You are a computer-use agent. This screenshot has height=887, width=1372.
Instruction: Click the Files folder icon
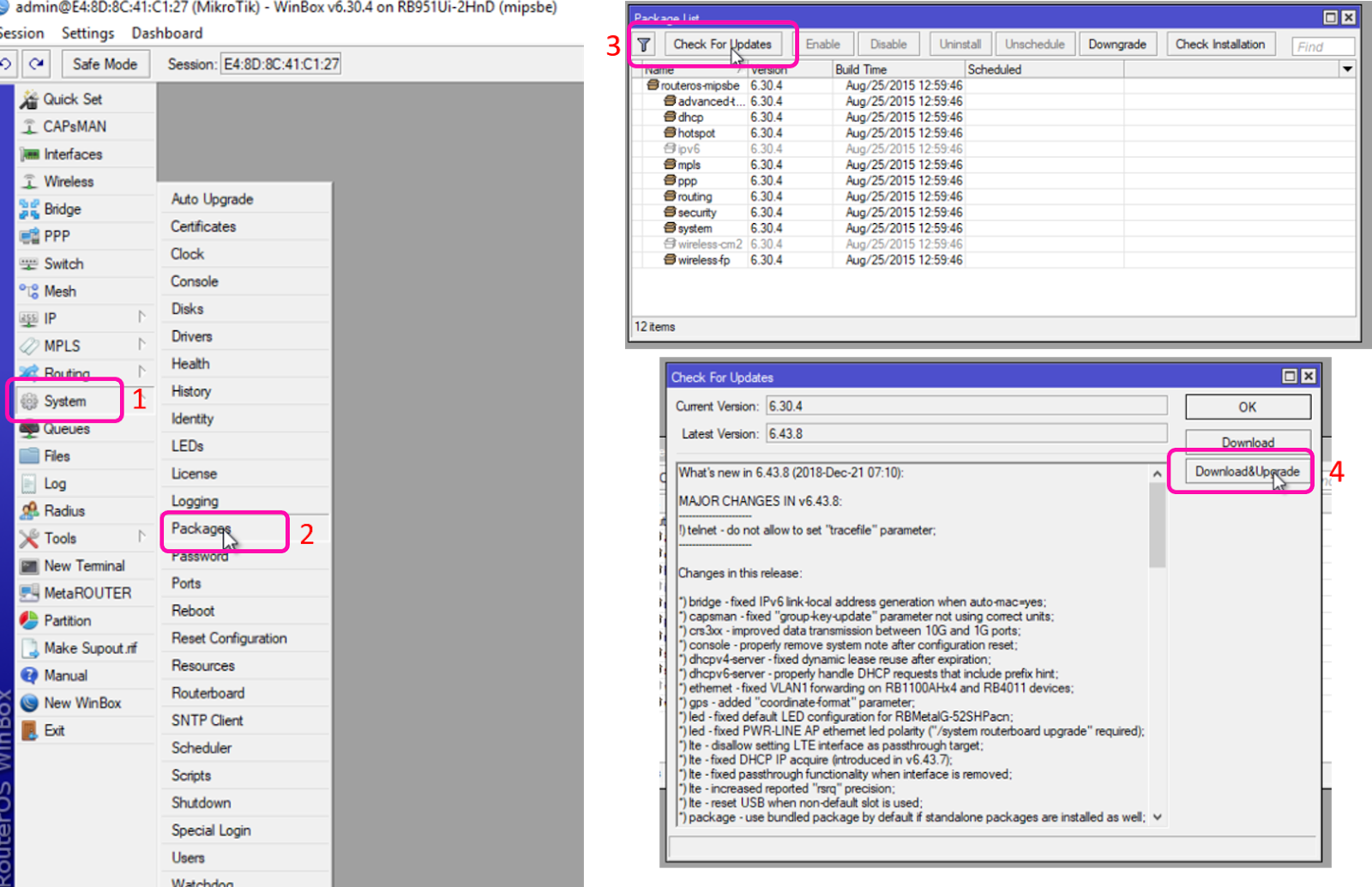tap(29, 456)
